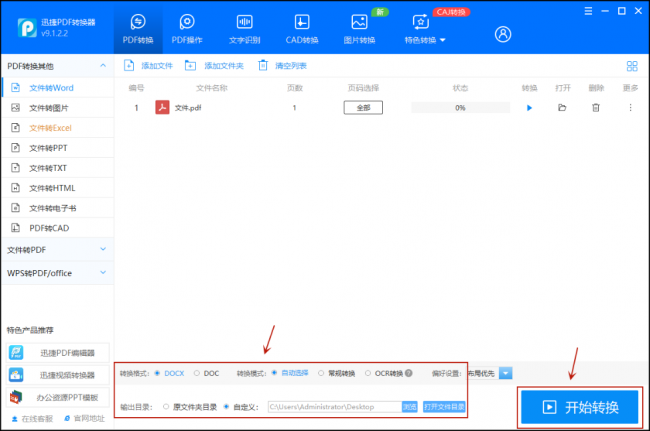Screen dimensions: 650x431
Task: Click 官网地址 link
Action: 84,419
